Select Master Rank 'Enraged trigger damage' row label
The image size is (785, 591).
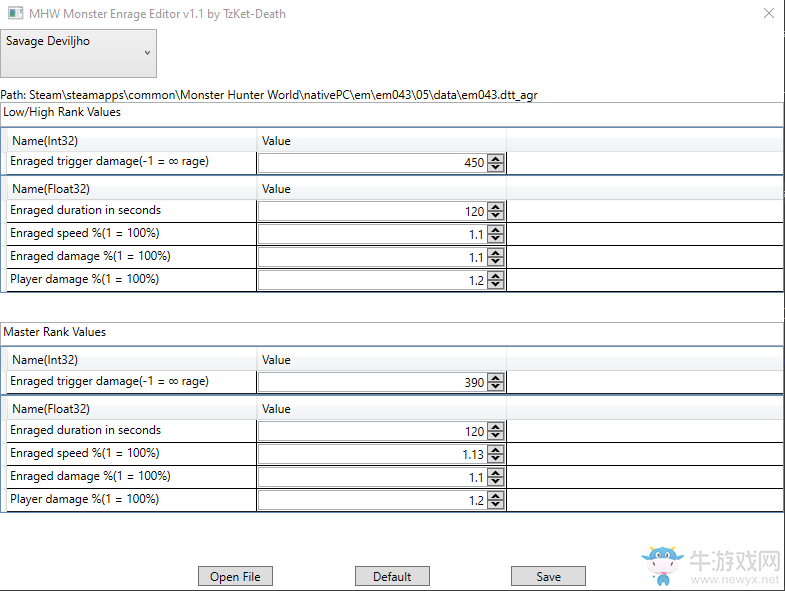click(109, 381)
